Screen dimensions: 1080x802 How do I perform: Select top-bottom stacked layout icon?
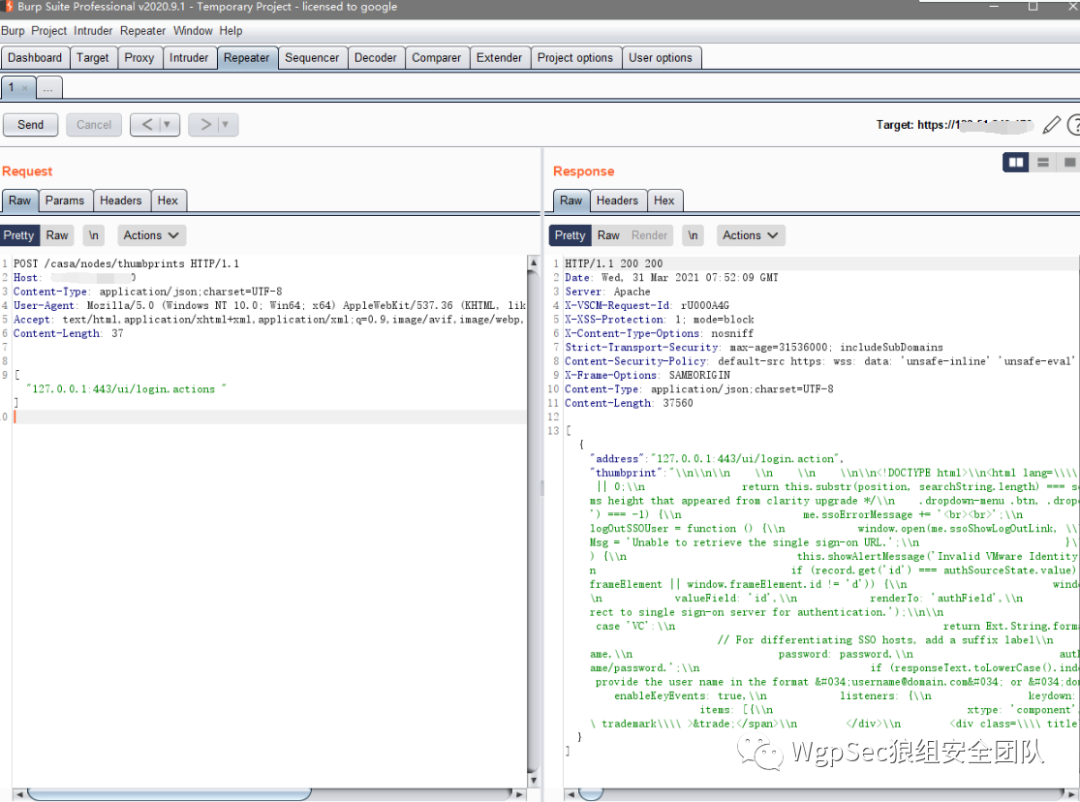(1043, 163)
